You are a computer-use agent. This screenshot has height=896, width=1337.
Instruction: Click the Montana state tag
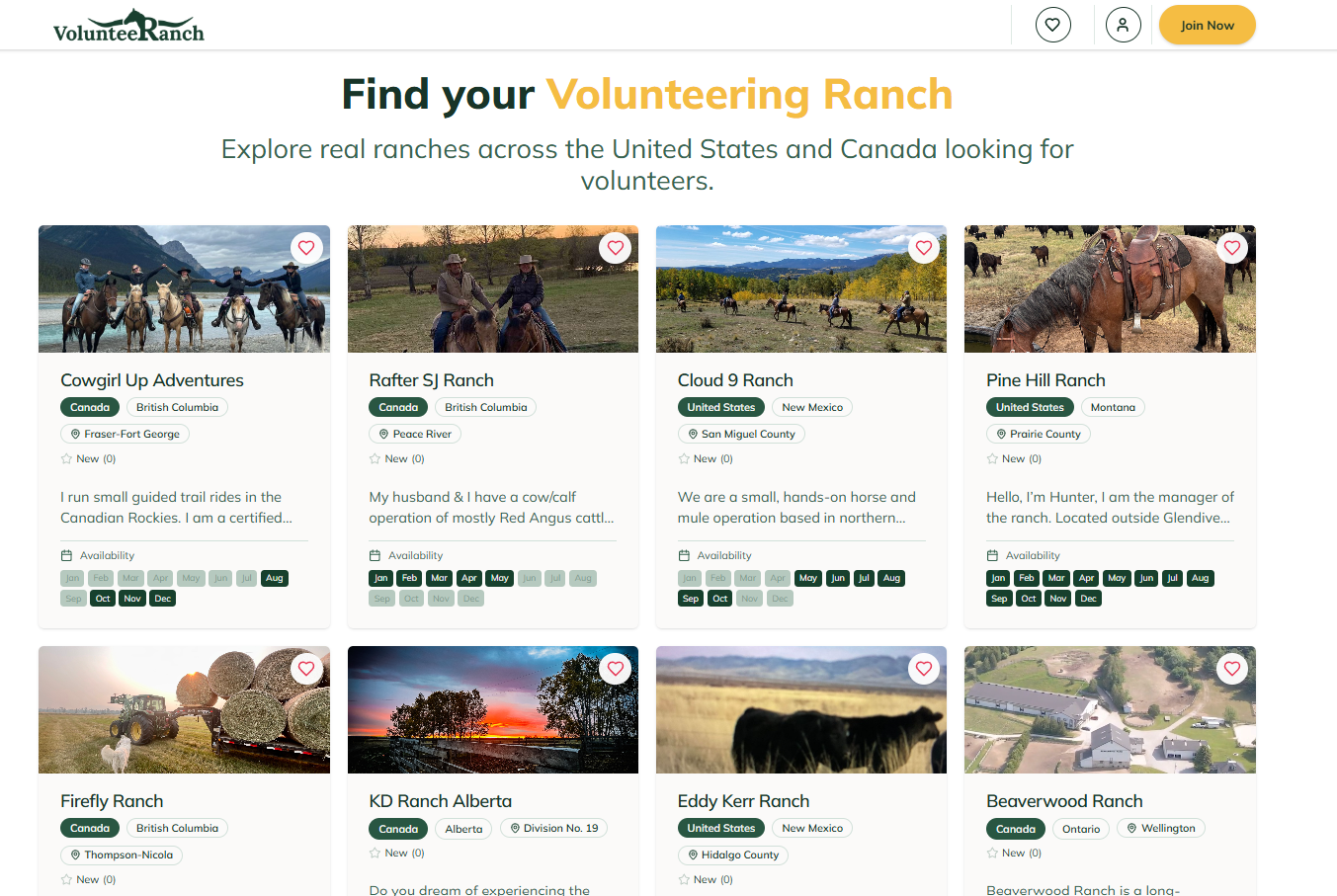point(1113,407)
